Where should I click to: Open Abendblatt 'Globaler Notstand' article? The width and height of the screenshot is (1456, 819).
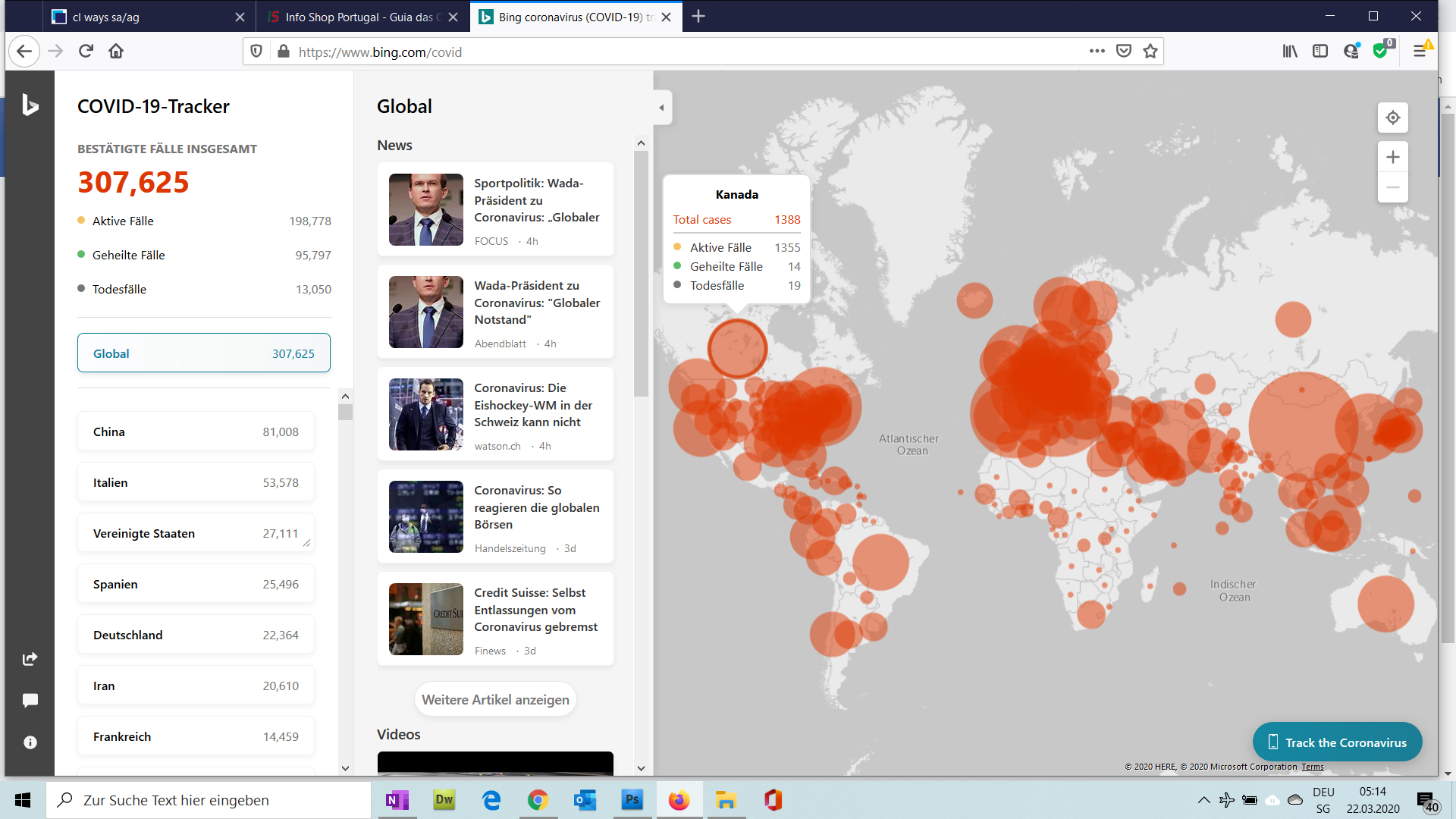495,312
